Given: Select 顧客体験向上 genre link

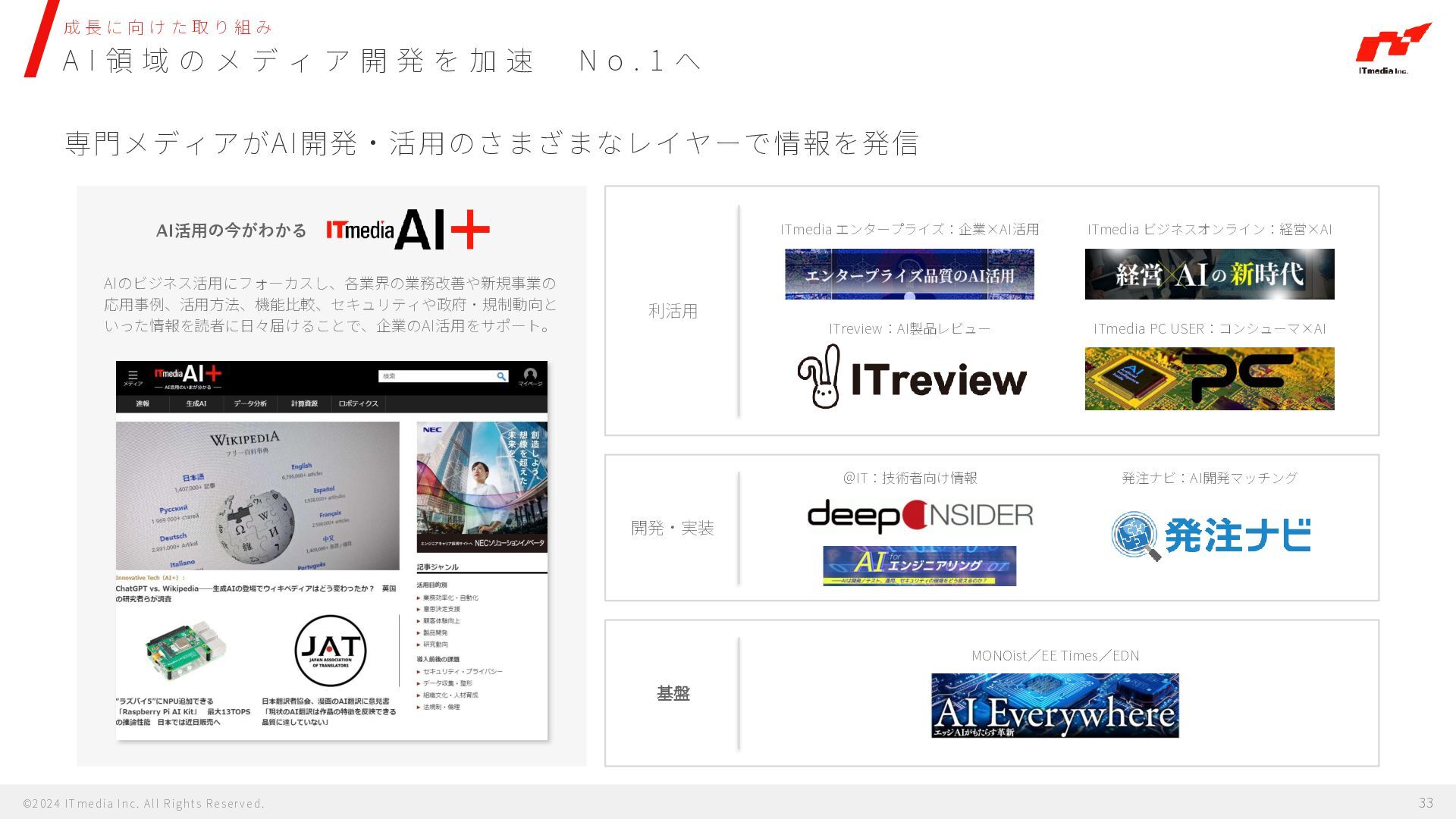Looking at the screenshot, I should tap(441, 621).
